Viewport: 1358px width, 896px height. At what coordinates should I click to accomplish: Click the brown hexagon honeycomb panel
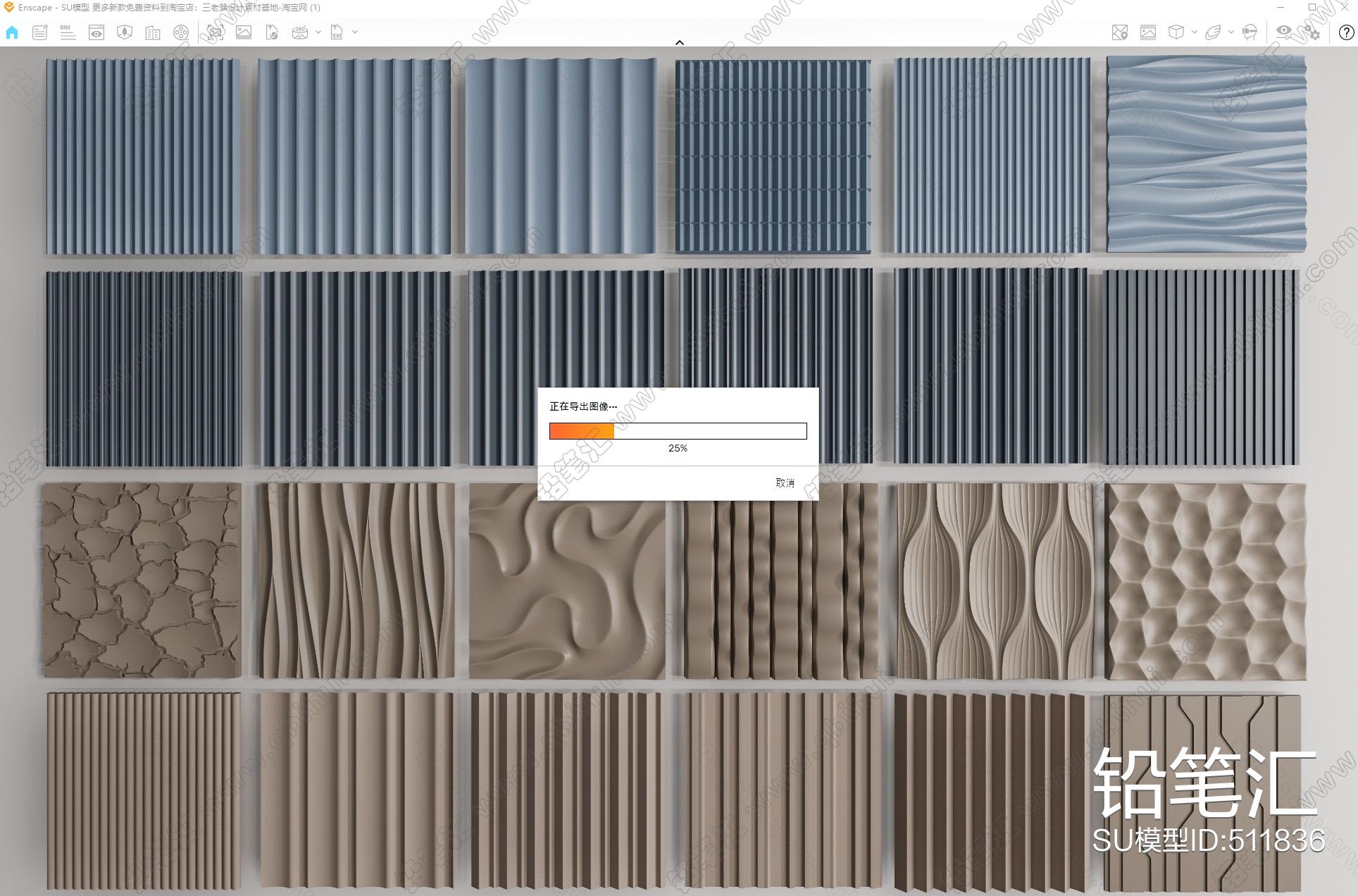[1206, 581]
